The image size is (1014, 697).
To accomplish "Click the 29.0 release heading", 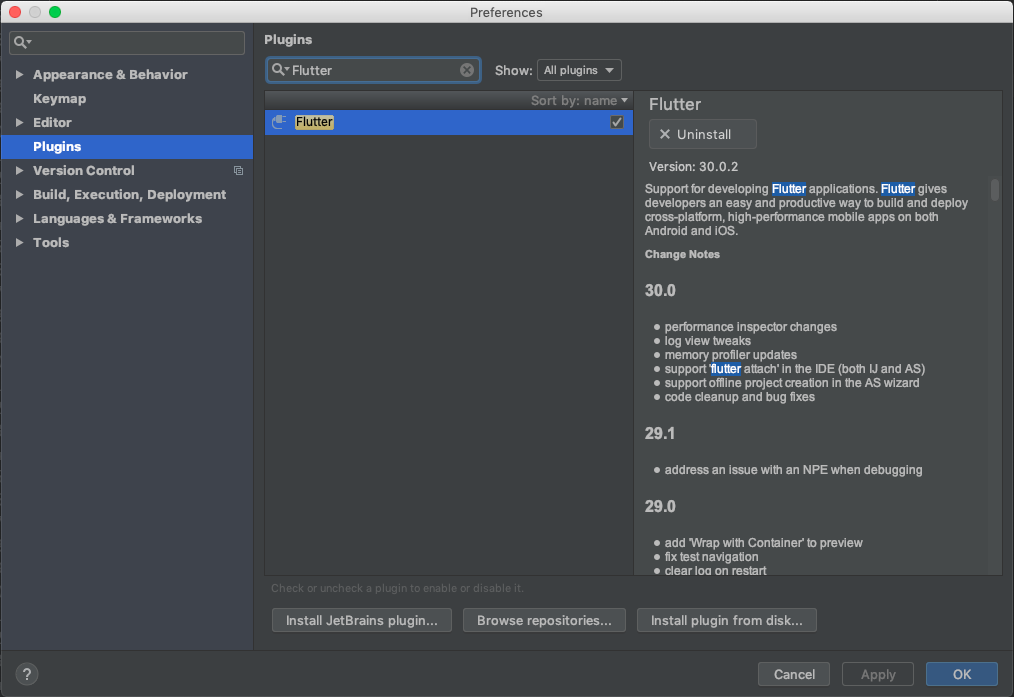I will tap(660, 506).
